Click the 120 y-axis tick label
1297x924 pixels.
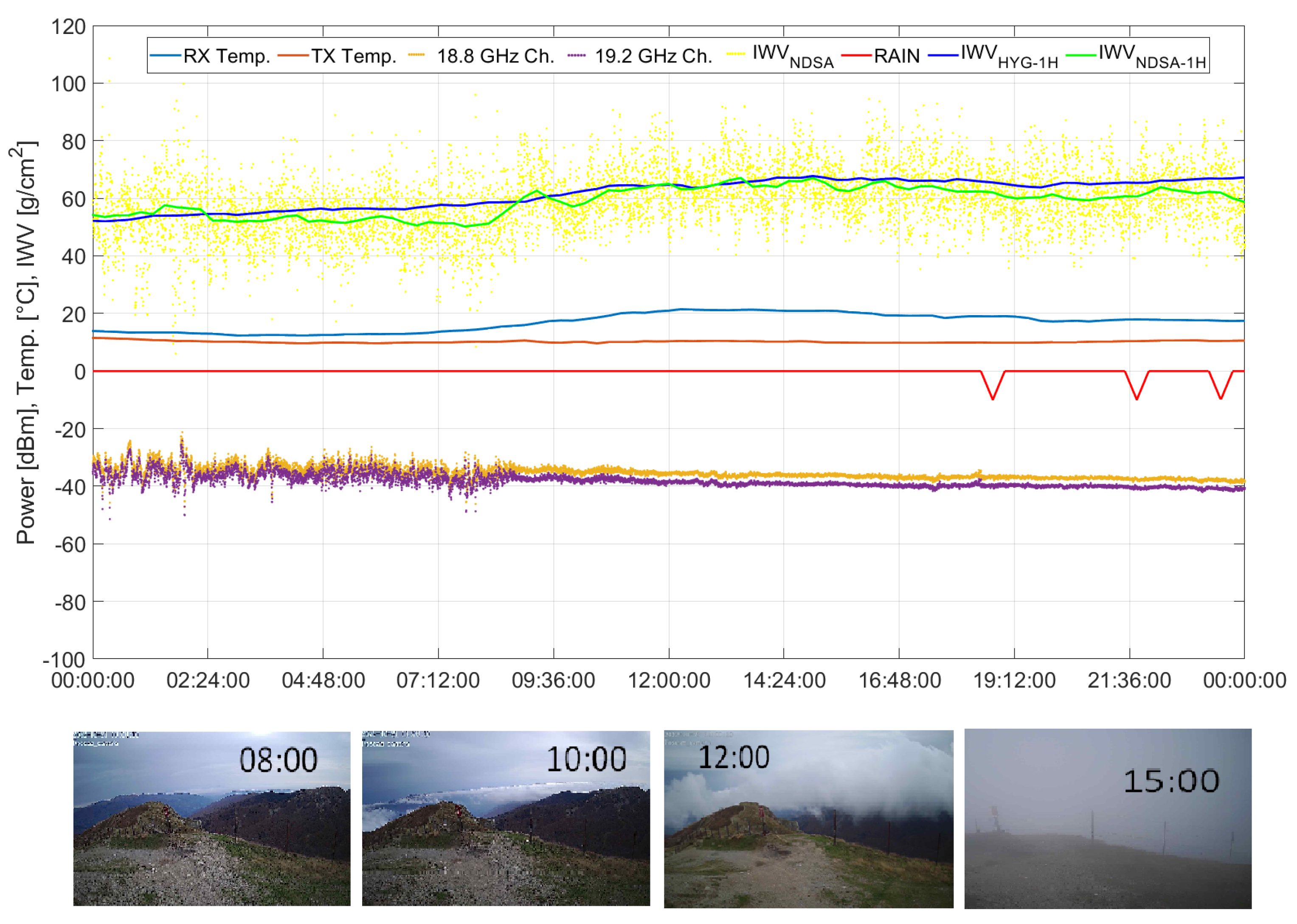[68, 27]
